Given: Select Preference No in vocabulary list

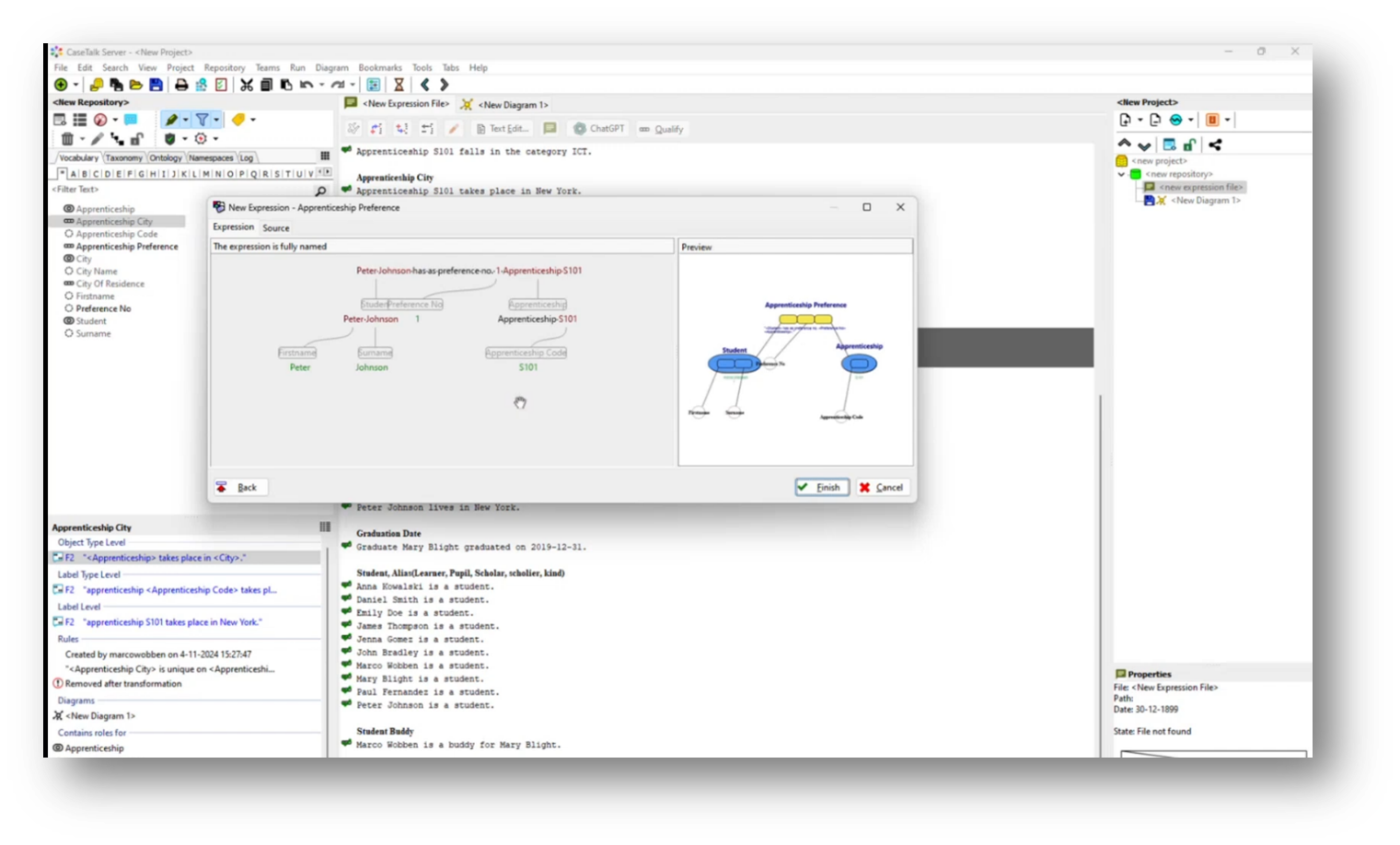Looking at the screenshot, I should point(98,308).
